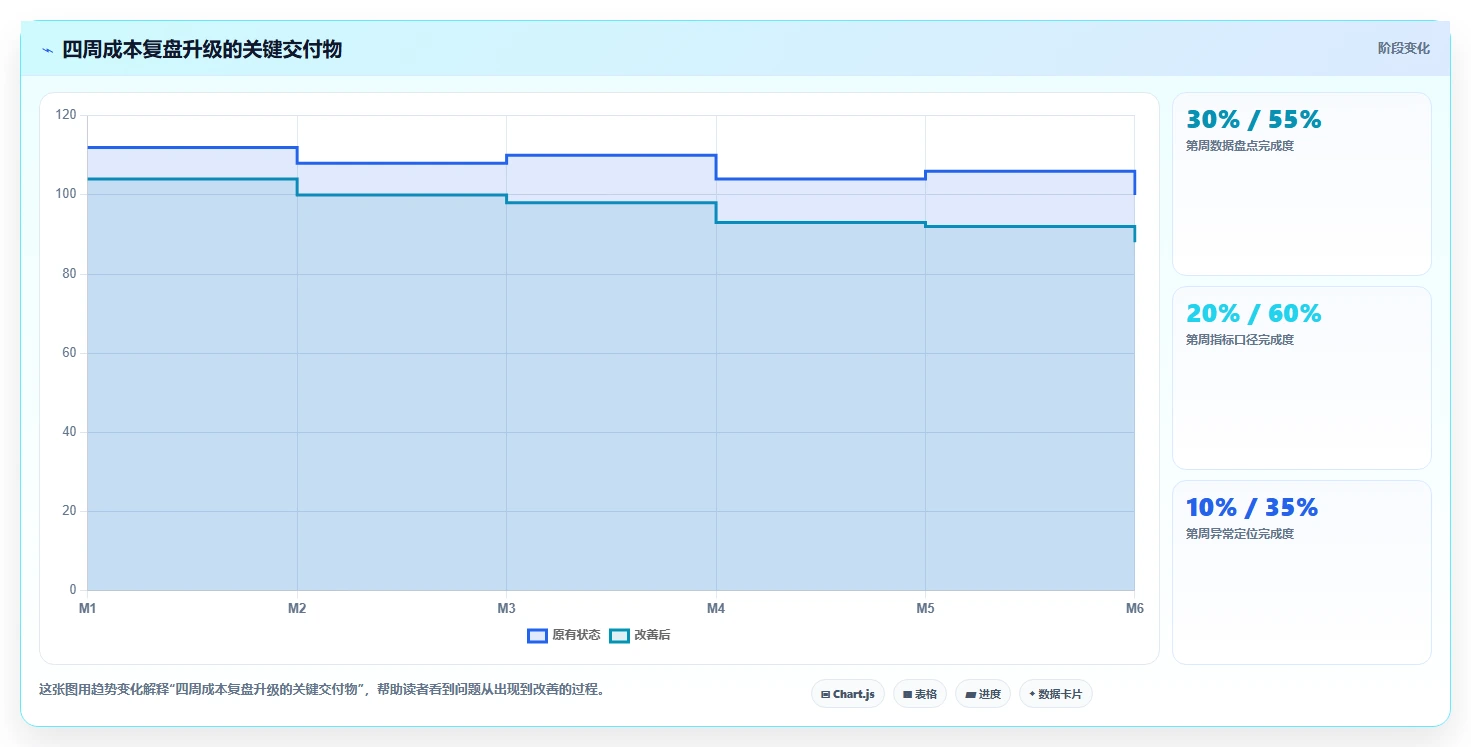This screenshot has height=747, width=1471.
Task: Click the 第周异常定位完成度 card label
Action: coord(1240,534)
